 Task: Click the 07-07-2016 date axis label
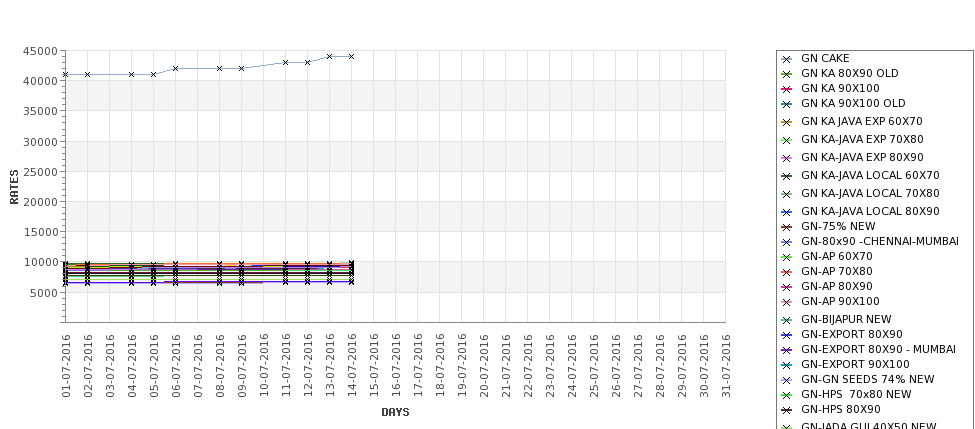(198, 366)
